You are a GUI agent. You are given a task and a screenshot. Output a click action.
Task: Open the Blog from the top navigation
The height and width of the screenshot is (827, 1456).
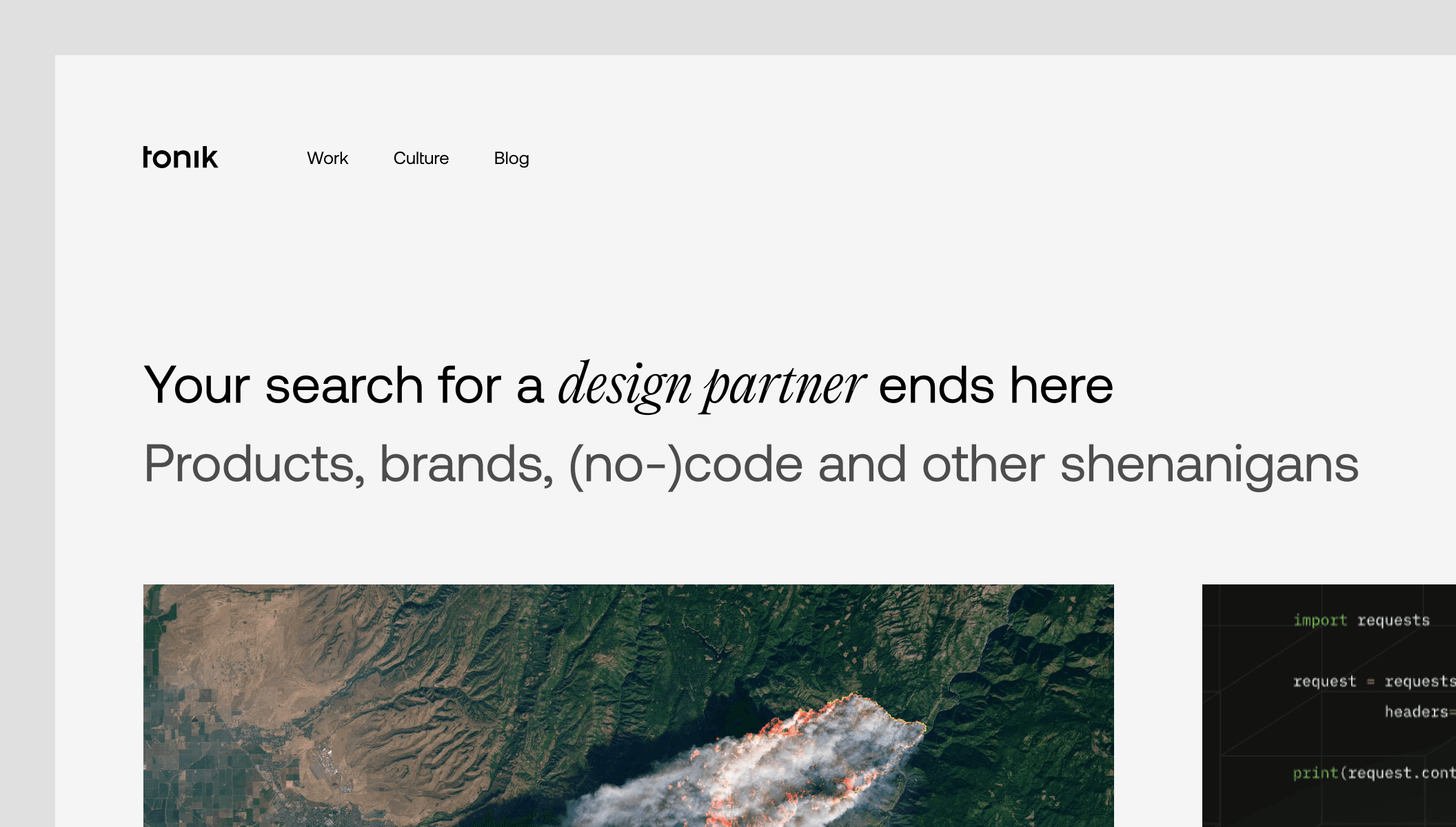tap(511, 158)
